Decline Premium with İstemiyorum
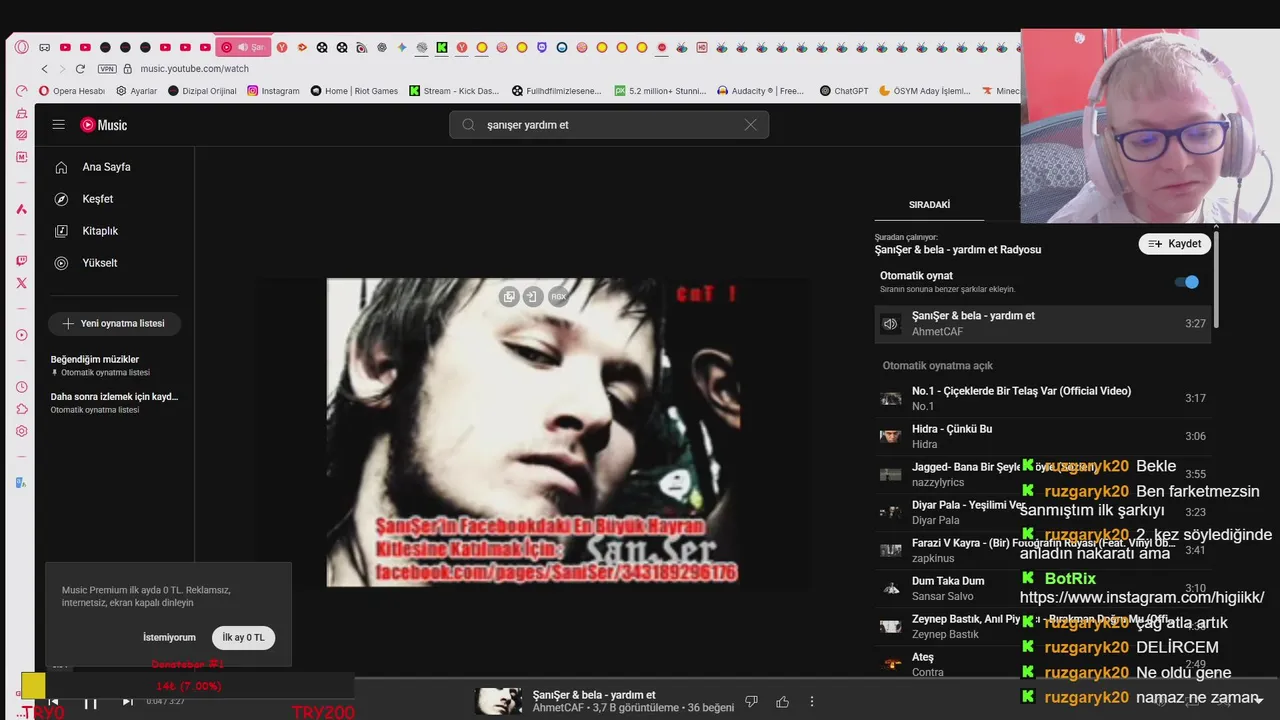Image resolution: width=1280 pixels, height=720 pixels. pyautogui.click(x=169, y=638)
